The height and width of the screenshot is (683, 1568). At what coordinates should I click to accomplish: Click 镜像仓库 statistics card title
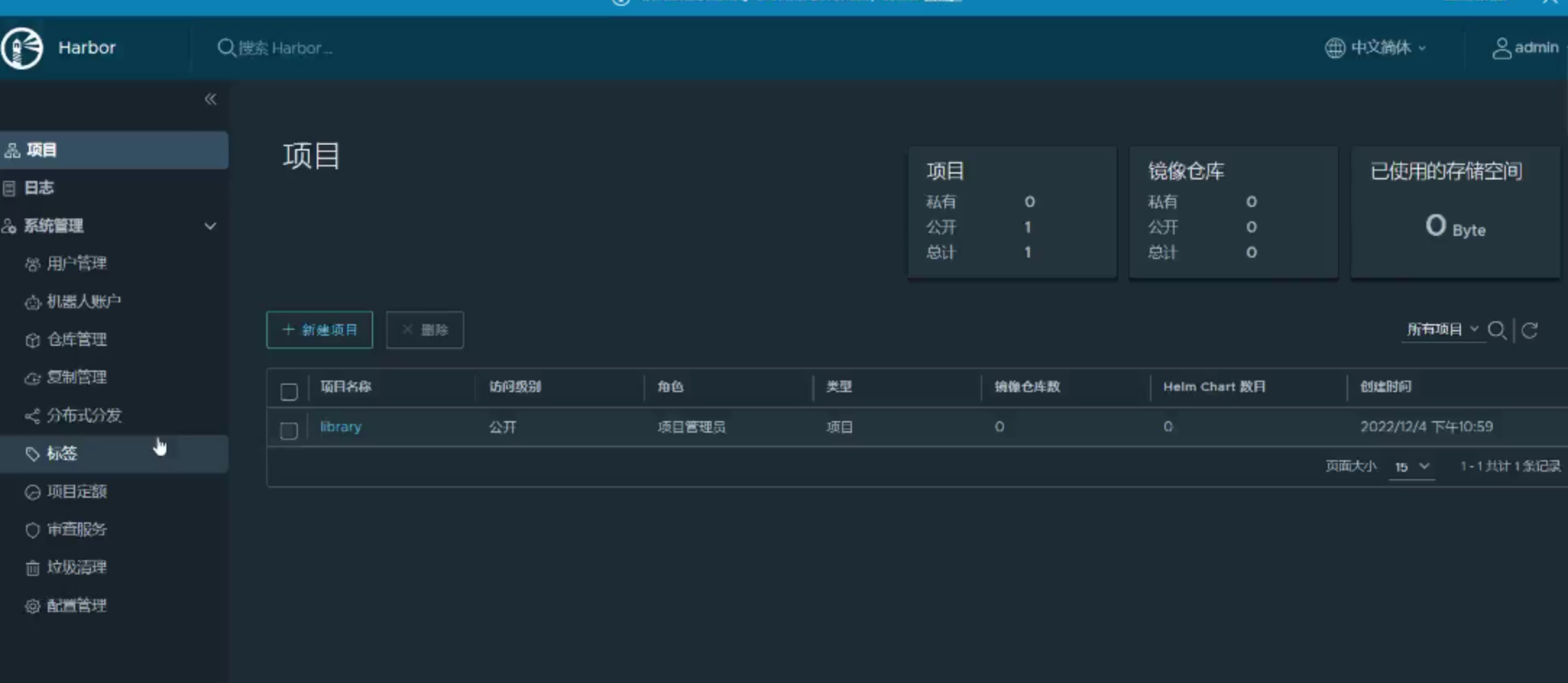coord(1186,171)
